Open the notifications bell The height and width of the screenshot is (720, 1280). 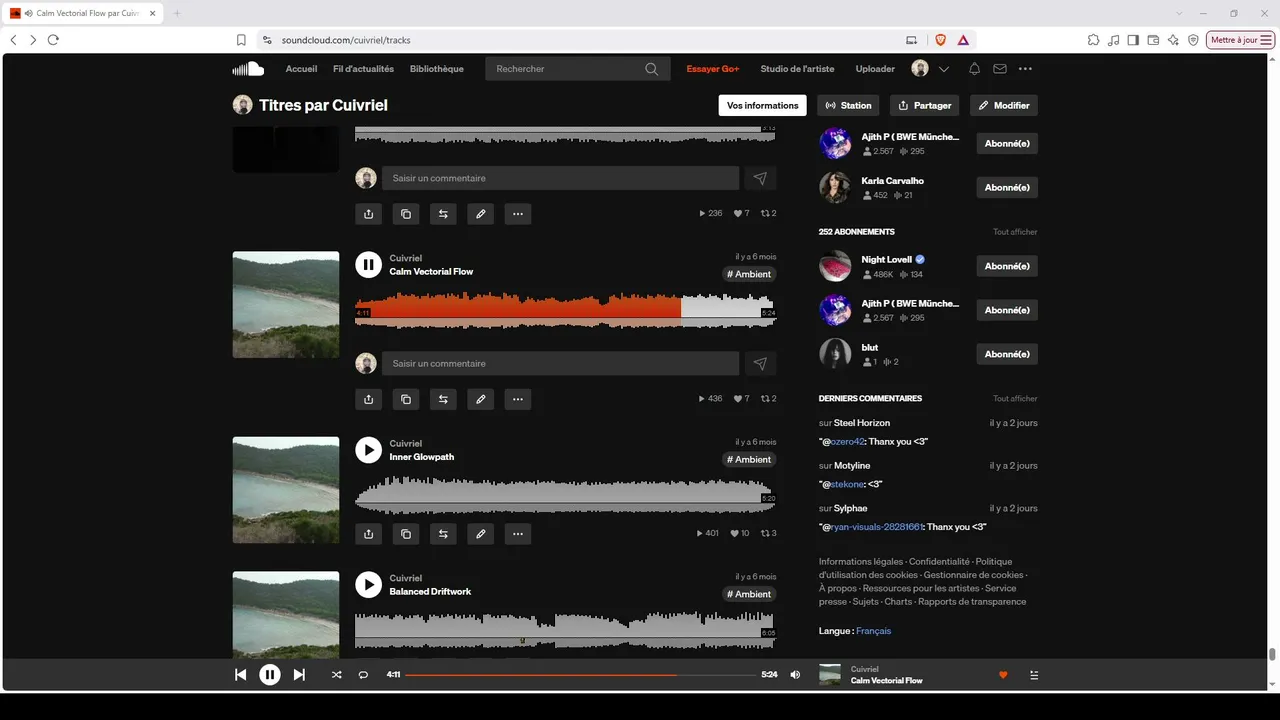coord(974,69)
